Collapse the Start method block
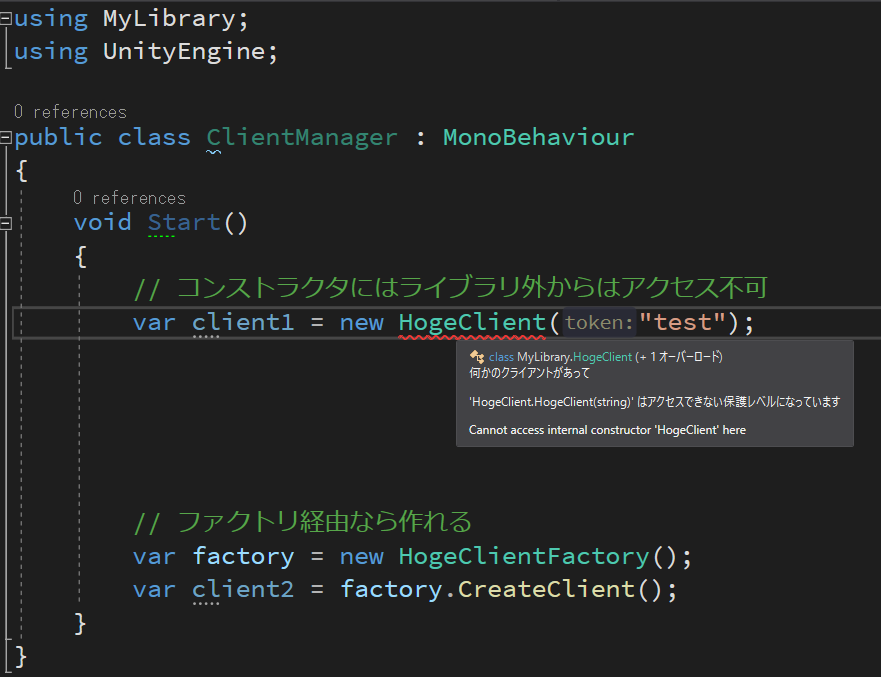This screenshot has width=881, height=677. pyautogui.click(x=6, y=223)
